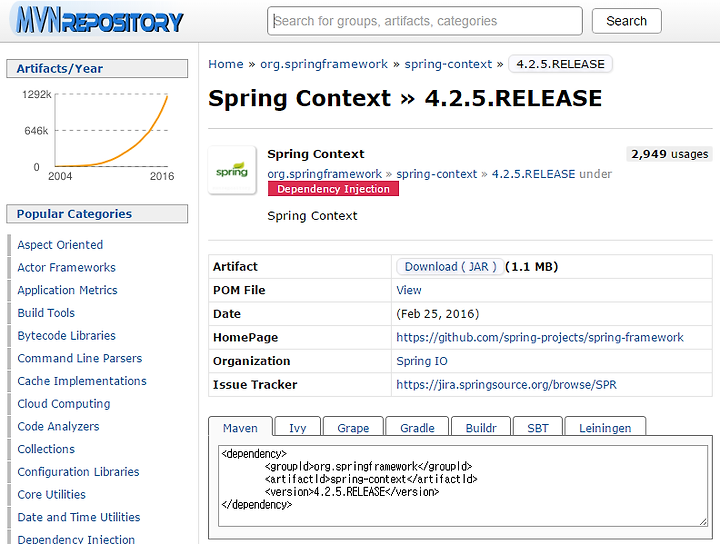Image resolution: width=720 pixels, height=544 pixels.
Task: Open Cache Implementations category
Action: pyautogui.click(x=82, y=381)
